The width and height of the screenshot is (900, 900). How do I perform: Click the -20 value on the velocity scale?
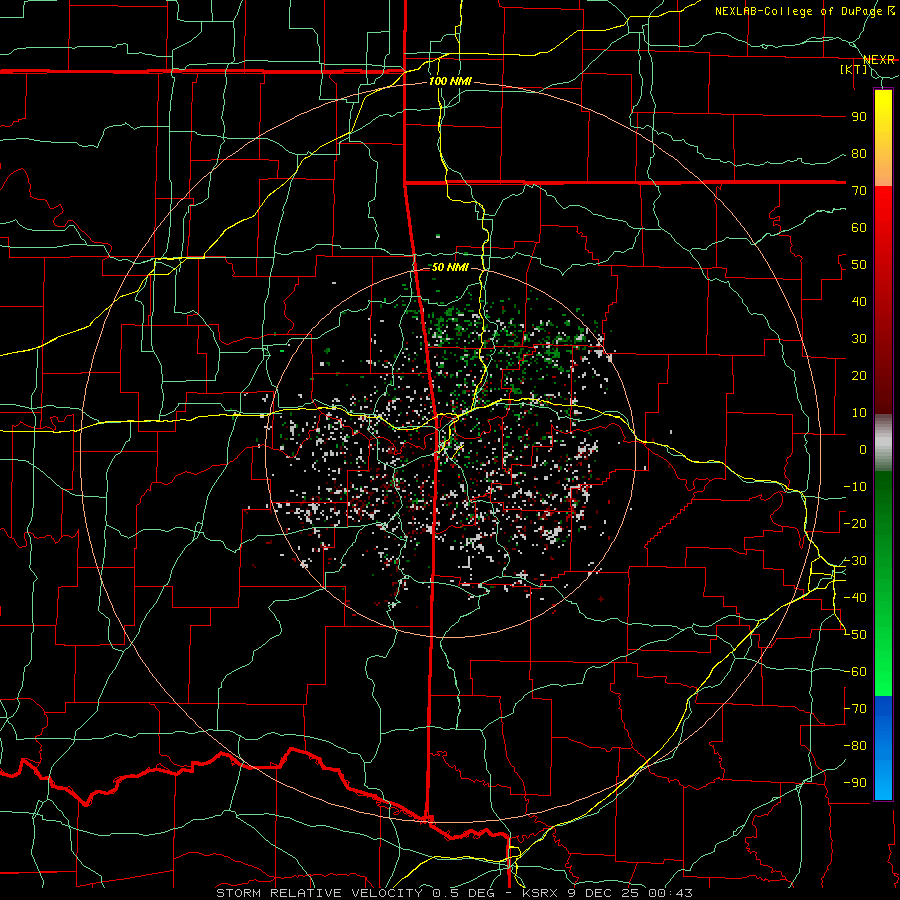click(855, 523)
